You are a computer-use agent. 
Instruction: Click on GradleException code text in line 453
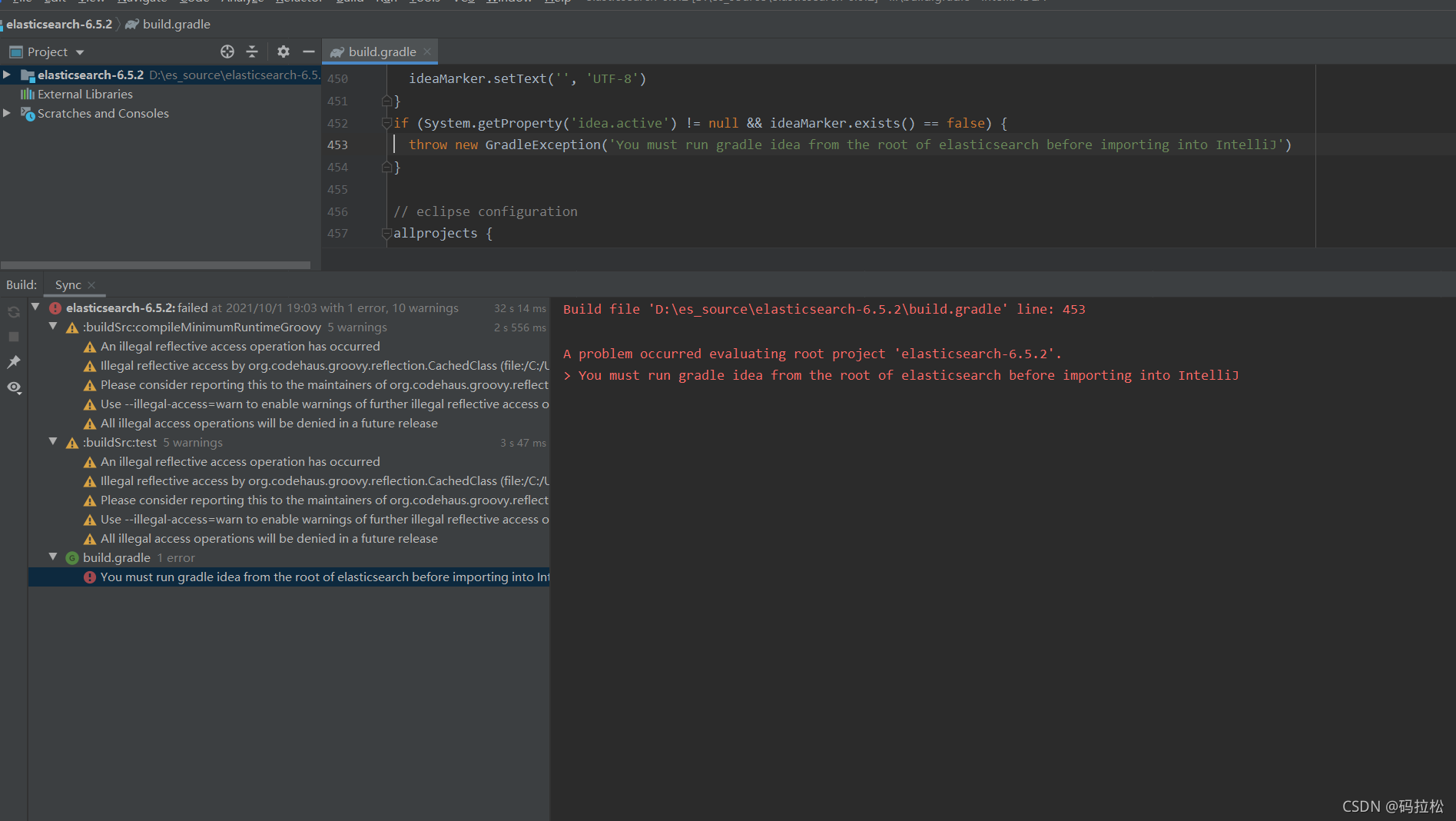(x=542, y=145)
